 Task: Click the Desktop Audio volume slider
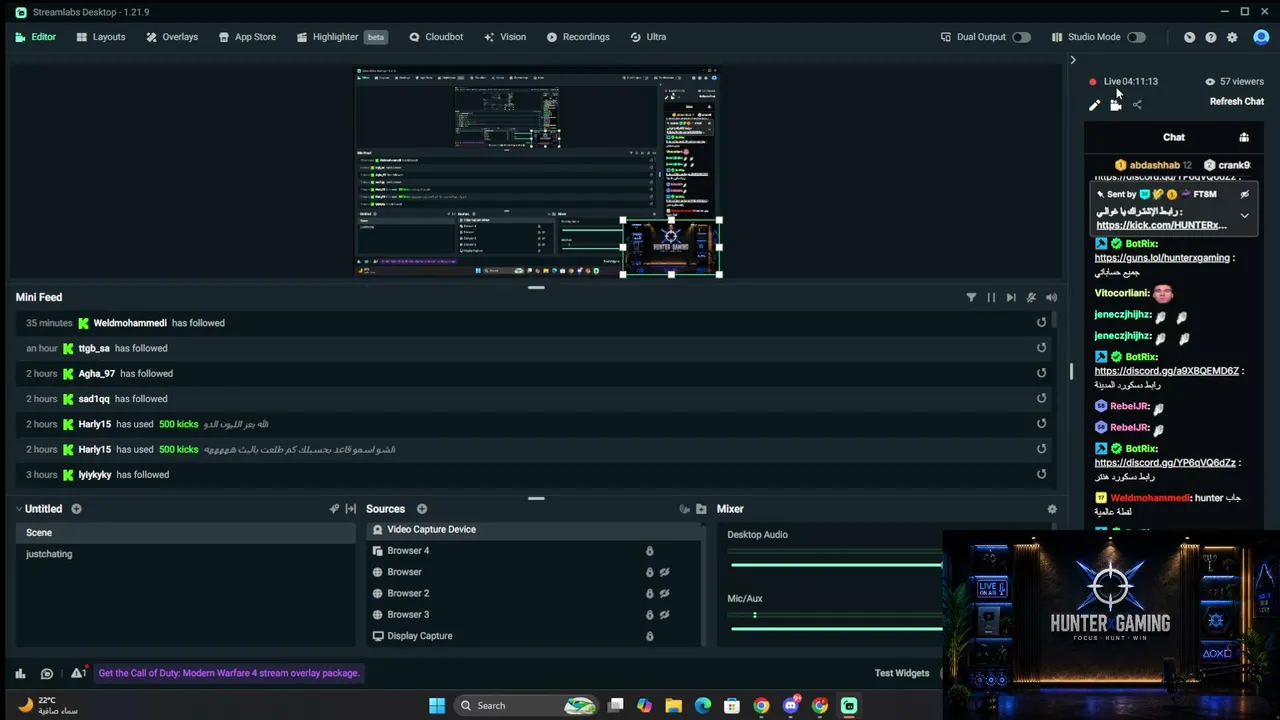[836, 565]
